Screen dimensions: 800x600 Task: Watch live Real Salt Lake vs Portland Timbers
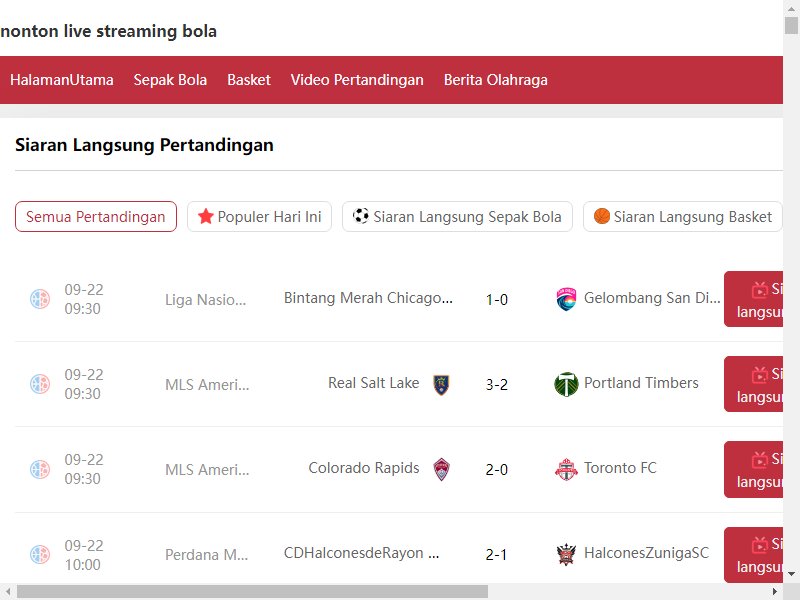pyautogui.click(x=754, y=384)
